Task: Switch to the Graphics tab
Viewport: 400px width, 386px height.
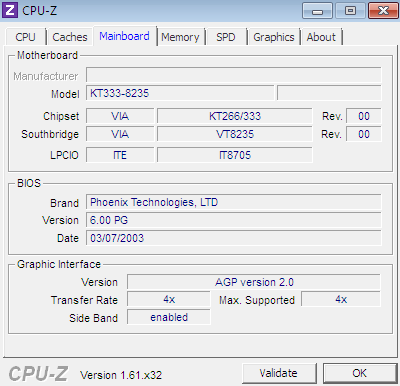Action: coord(274,37)
